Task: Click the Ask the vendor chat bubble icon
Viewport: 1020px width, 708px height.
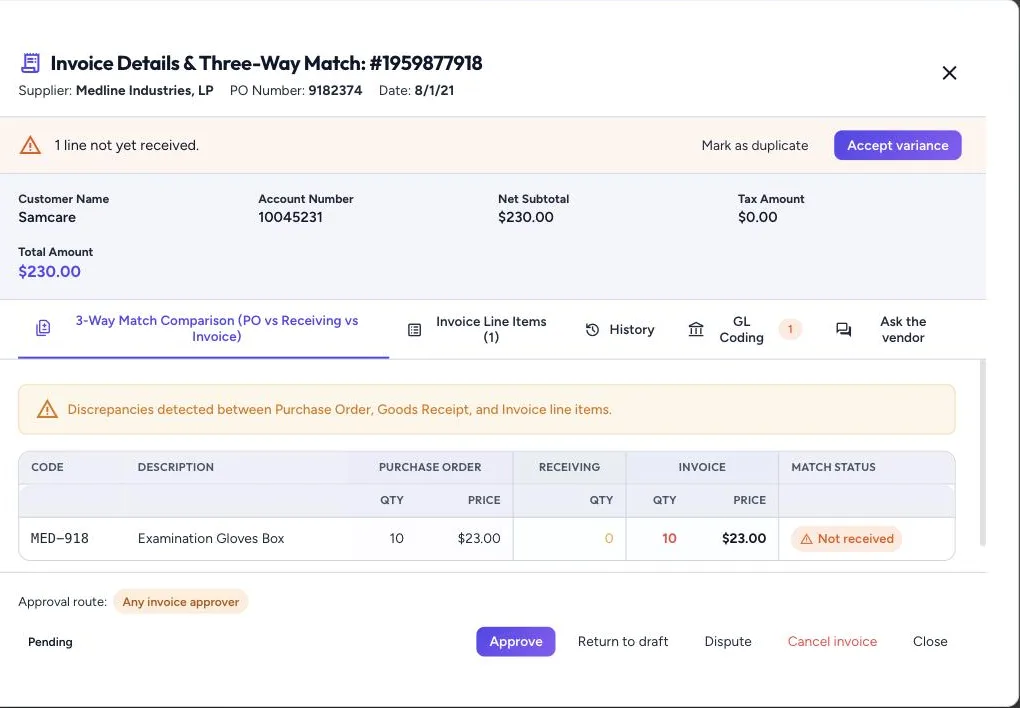Action: point(844,330)
